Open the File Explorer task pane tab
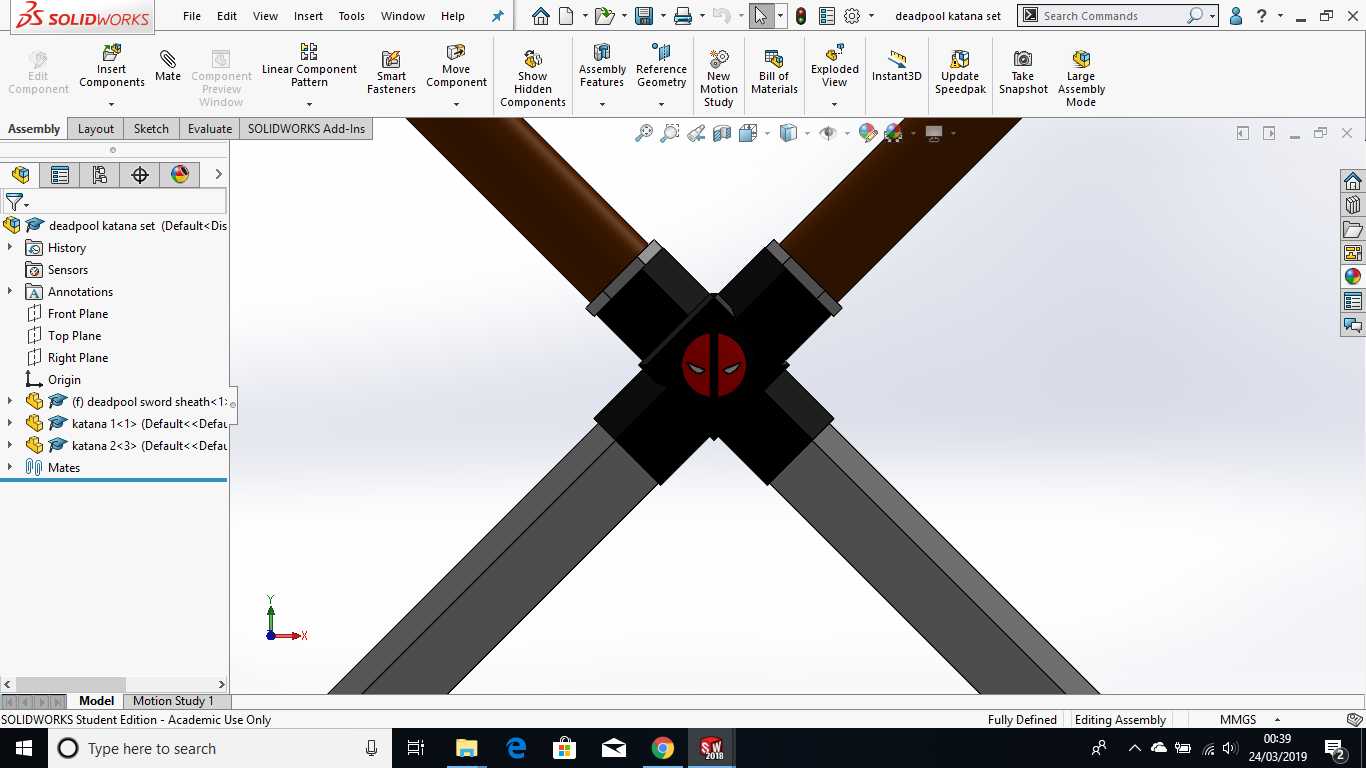1366x768 pixels. [1353, 229]
